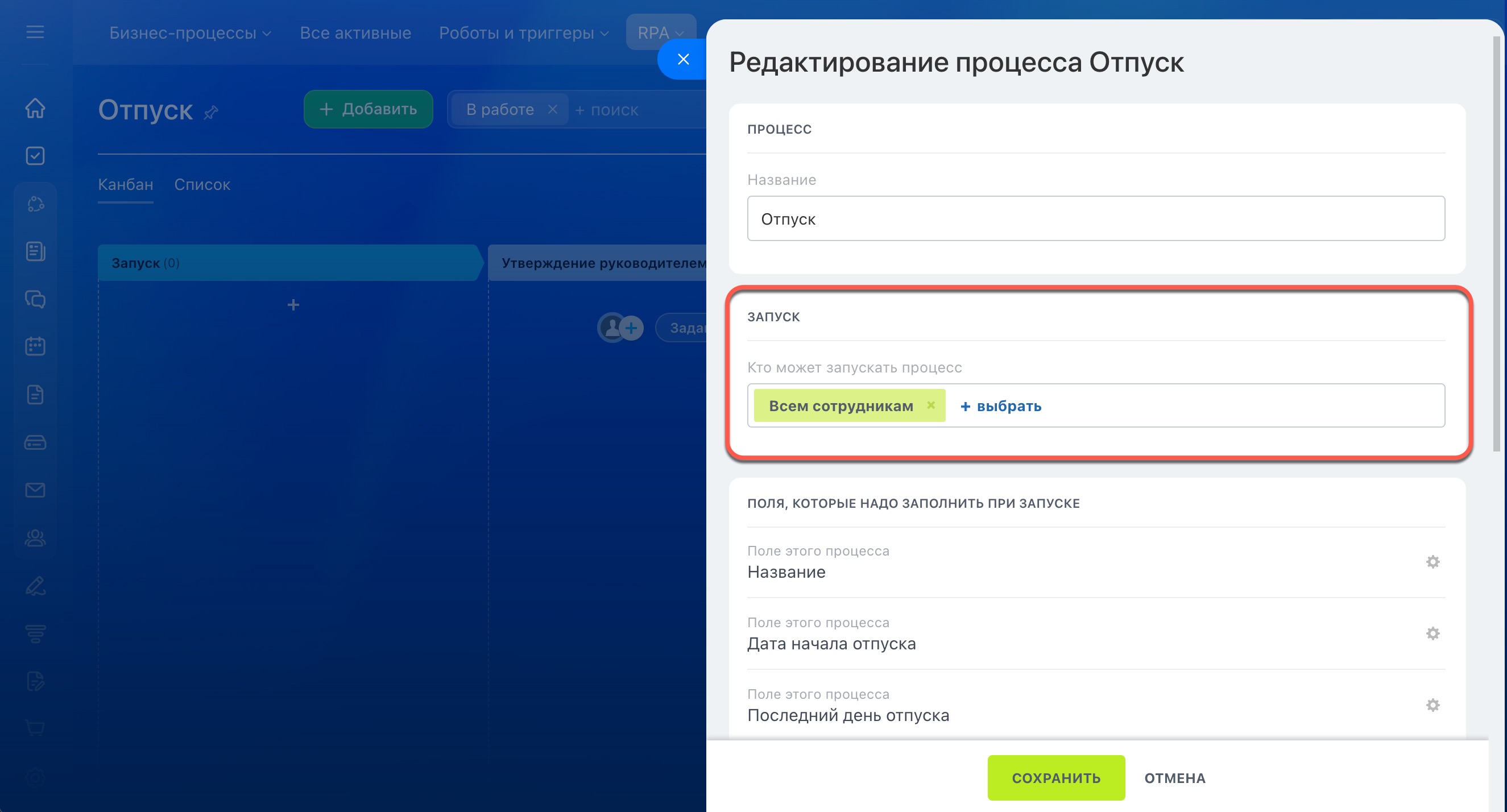Click the СОХРАНИТЬ button
Viewport: 1507px width, 812px height.
click(1056, 778)
